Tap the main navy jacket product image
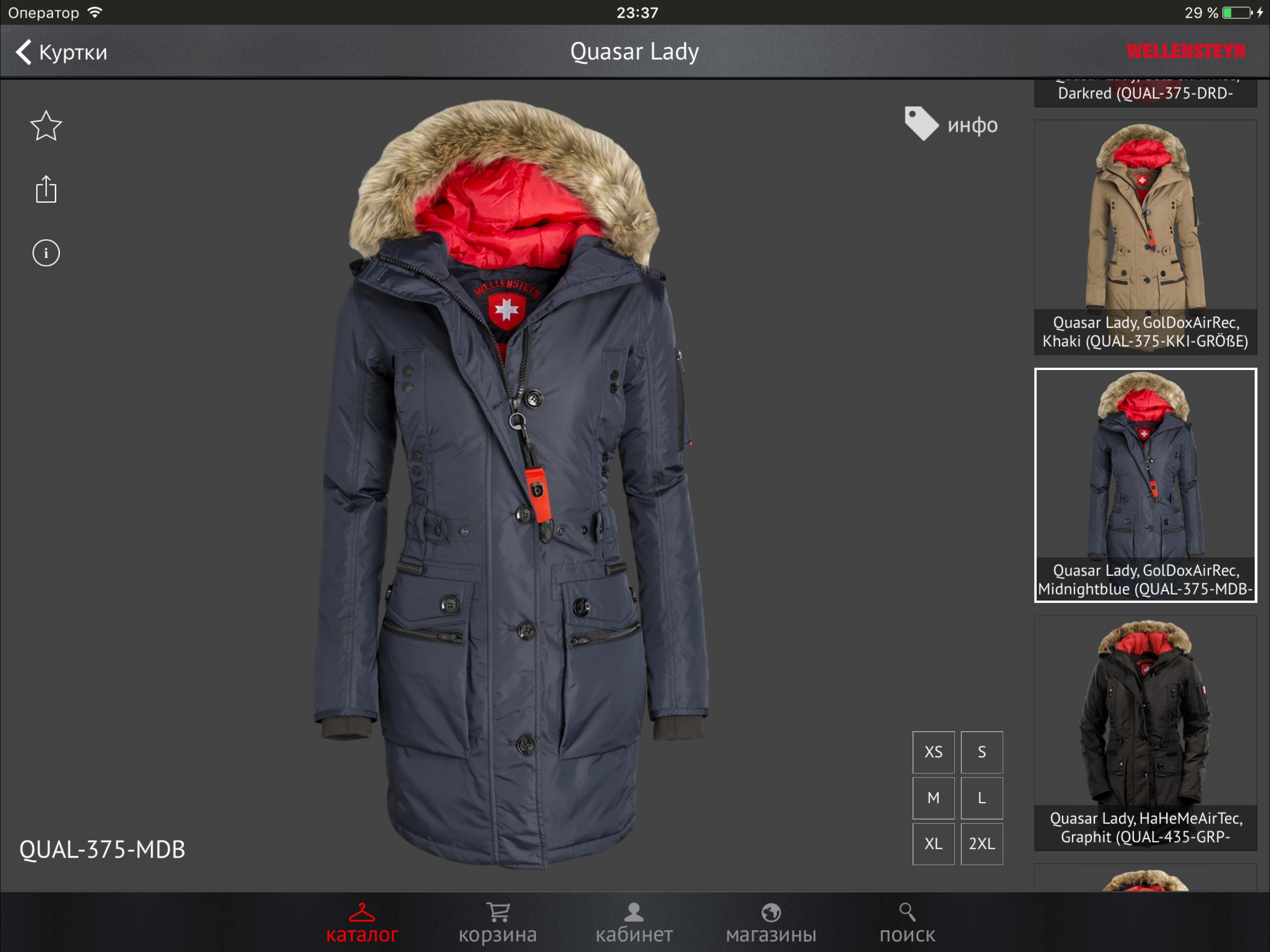 [x=511, y=485]
